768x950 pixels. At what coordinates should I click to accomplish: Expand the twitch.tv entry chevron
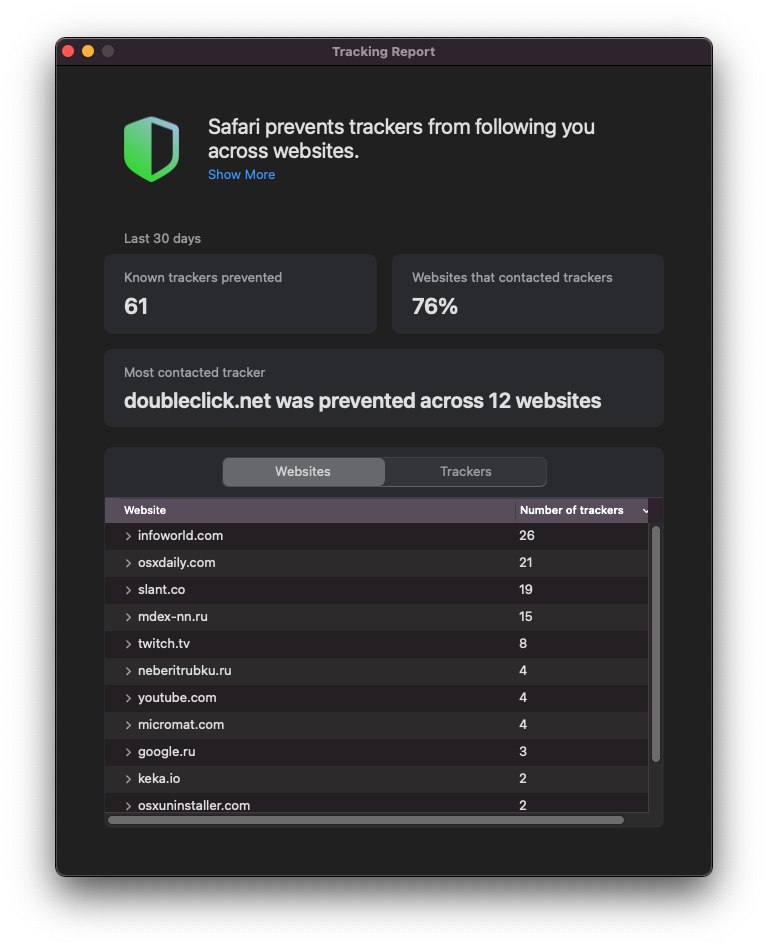click(128, 644)
